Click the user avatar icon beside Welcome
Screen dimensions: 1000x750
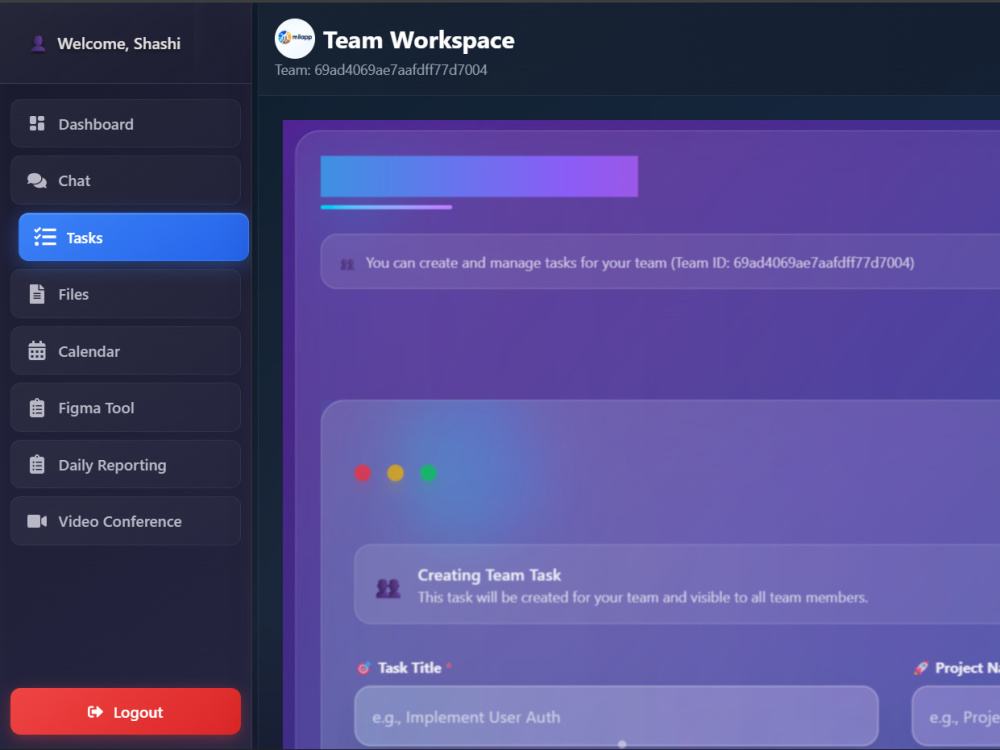point(38,43)
